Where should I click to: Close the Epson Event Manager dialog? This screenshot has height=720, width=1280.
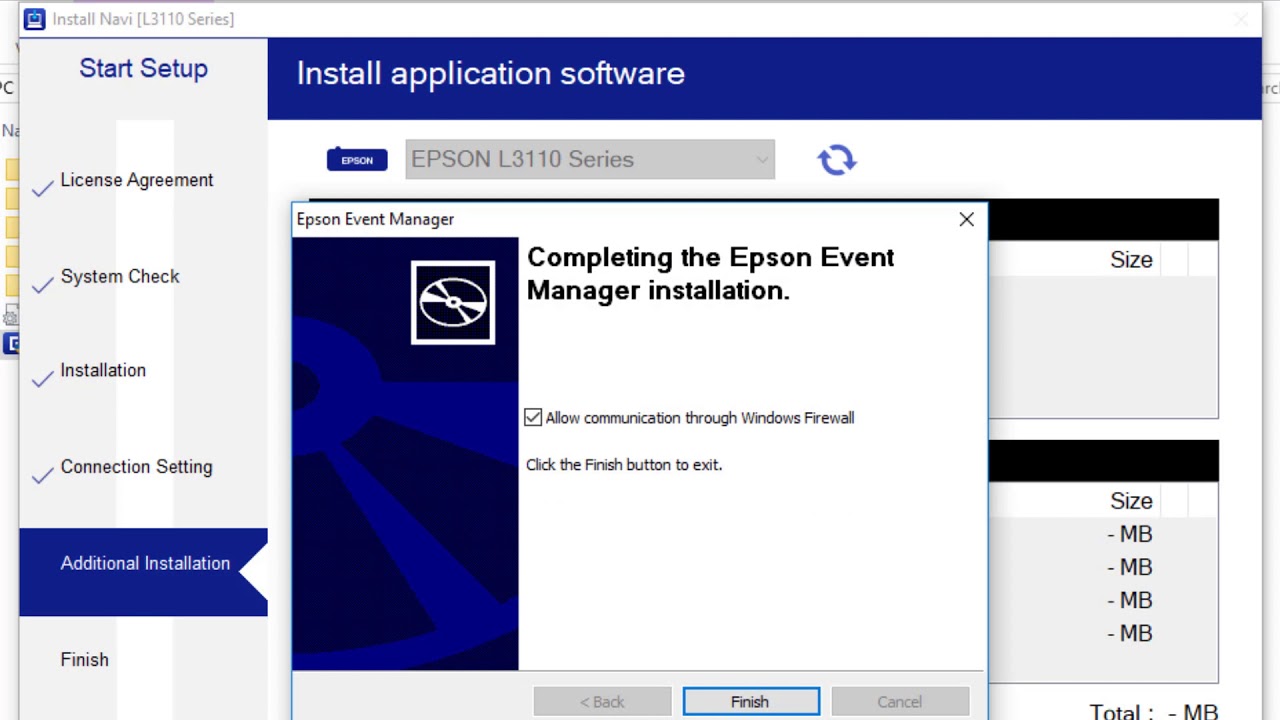coord(966,219)
